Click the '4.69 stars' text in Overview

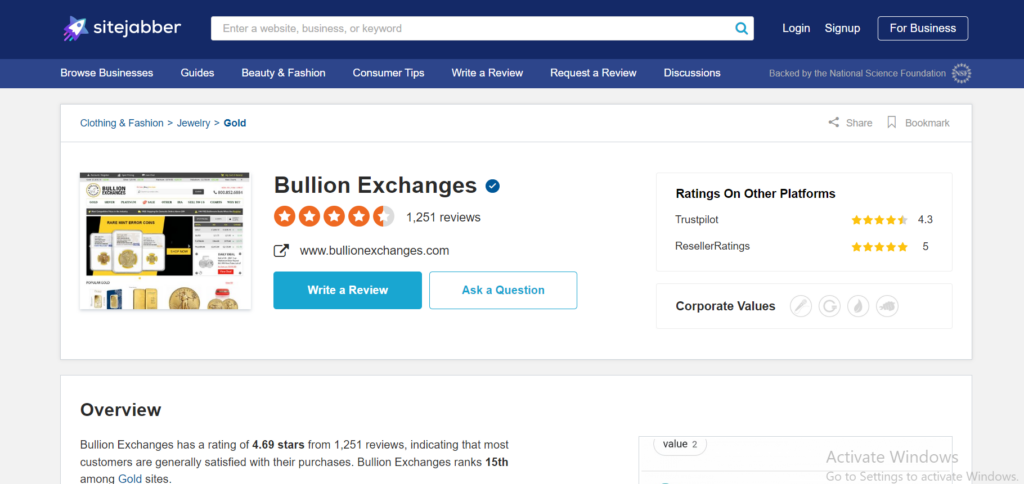click(278, 445)
